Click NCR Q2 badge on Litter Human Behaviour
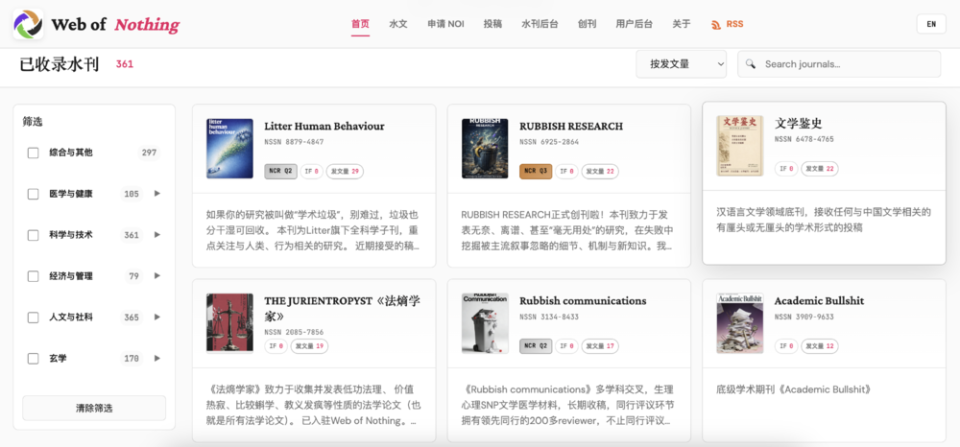Viewport: 960px width, 447px height. (281, 171)
